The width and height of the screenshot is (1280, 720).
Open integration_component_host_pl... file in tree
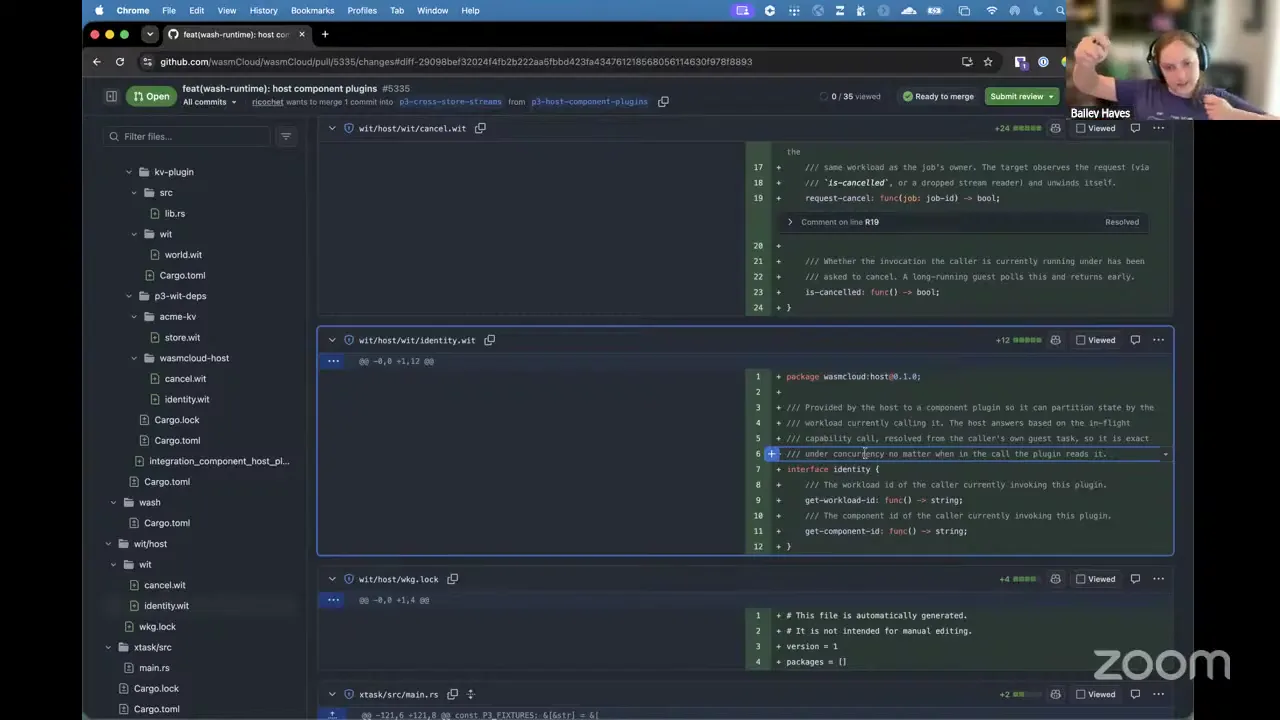coord(219,461)
